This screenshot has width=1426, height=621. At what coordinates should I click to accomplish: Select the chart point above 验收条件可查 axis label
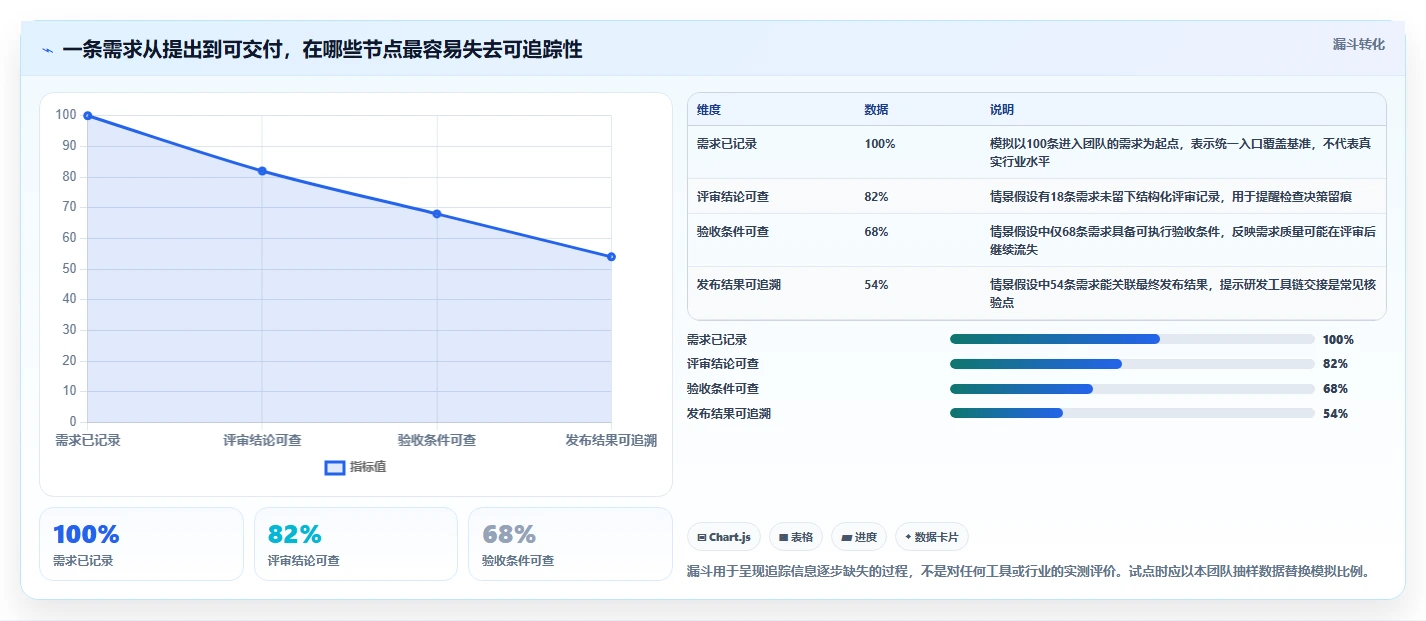(437, 214)
